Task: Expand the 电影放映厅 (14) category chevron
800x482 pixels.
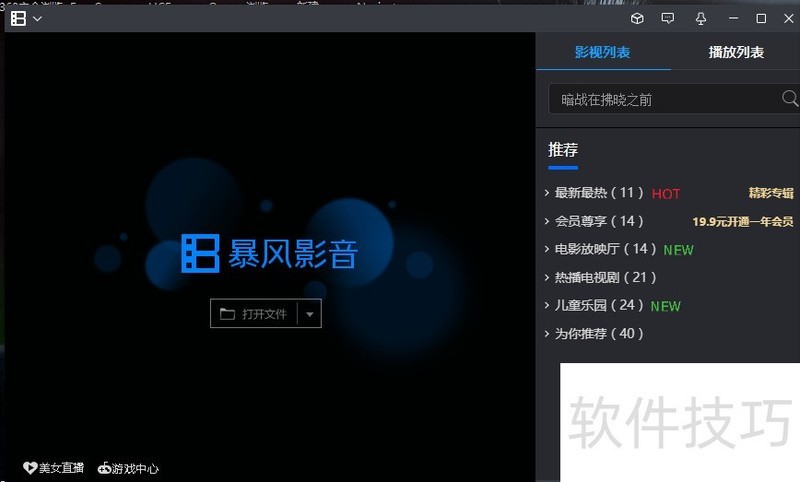Action: click(x=546, y=249)
